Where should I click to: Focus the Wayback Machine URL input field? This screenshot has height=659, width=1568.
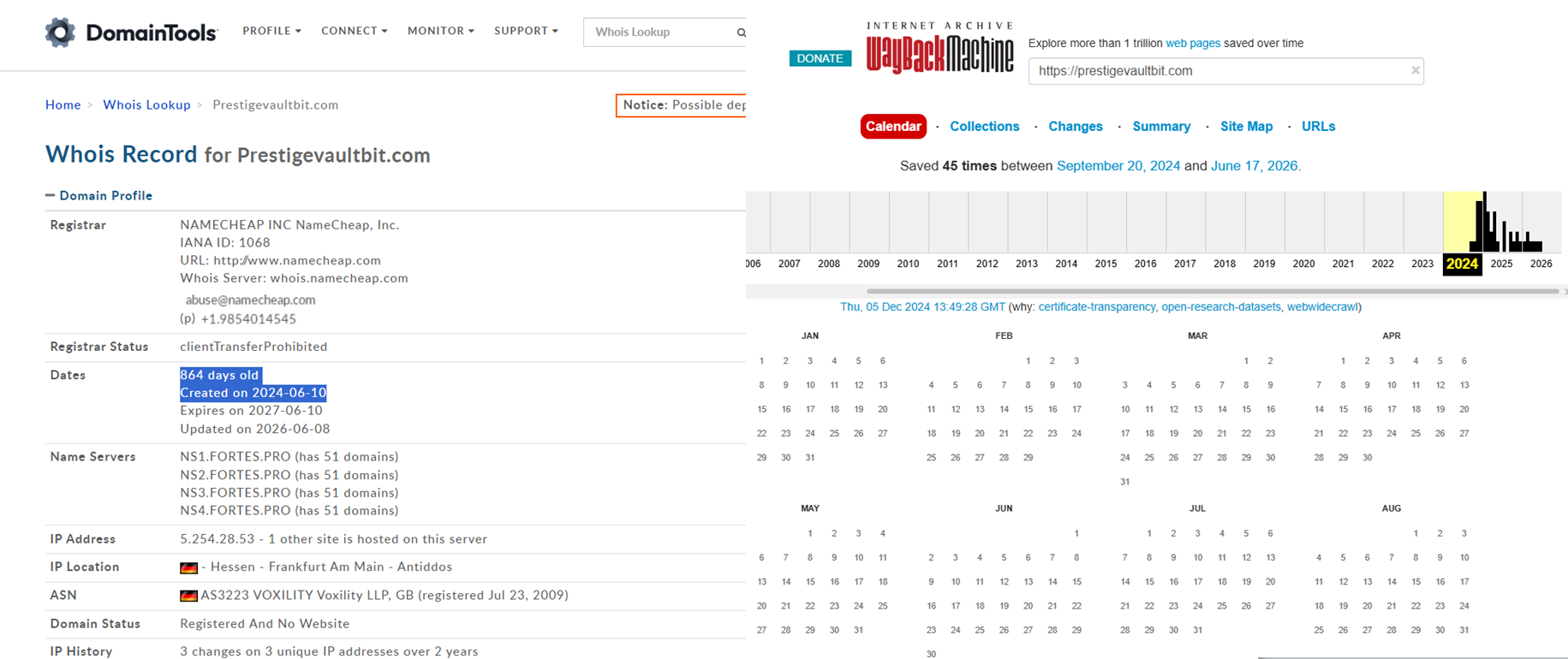click(1220, 71)
